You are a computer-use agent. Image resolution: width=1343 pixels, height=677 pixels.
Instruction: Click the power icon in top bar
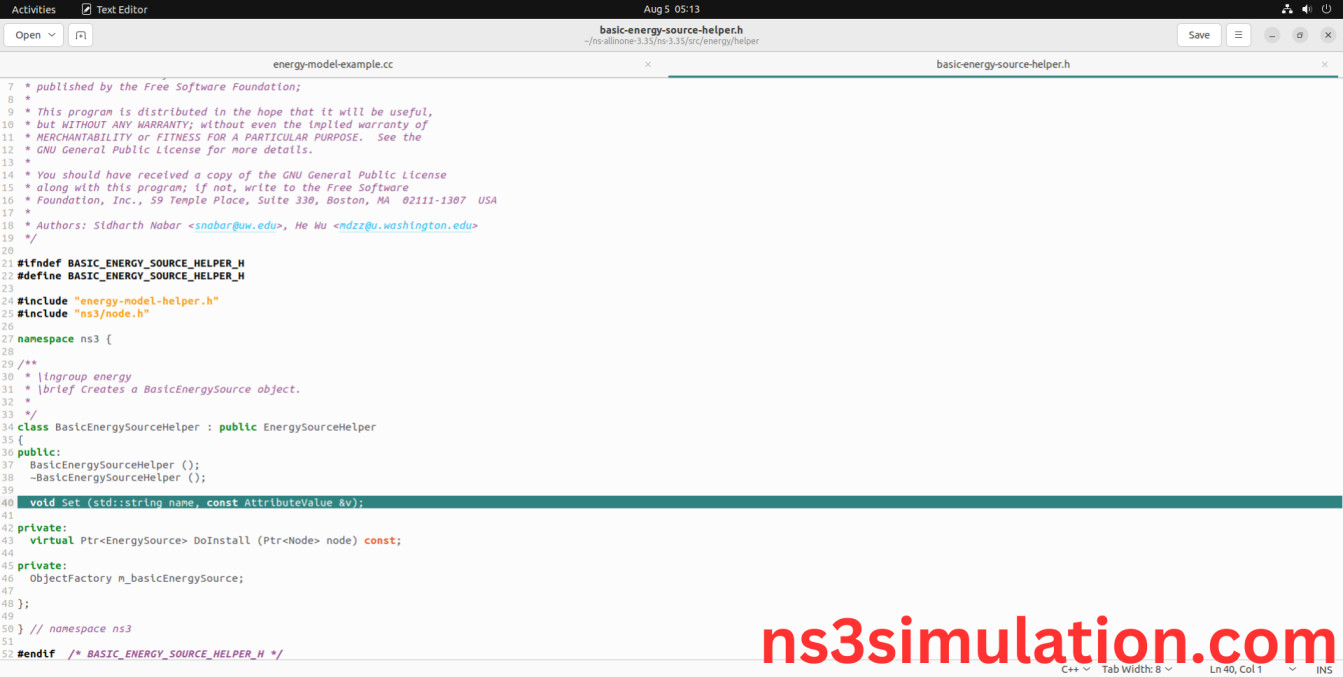click(x=1326, y=9)
